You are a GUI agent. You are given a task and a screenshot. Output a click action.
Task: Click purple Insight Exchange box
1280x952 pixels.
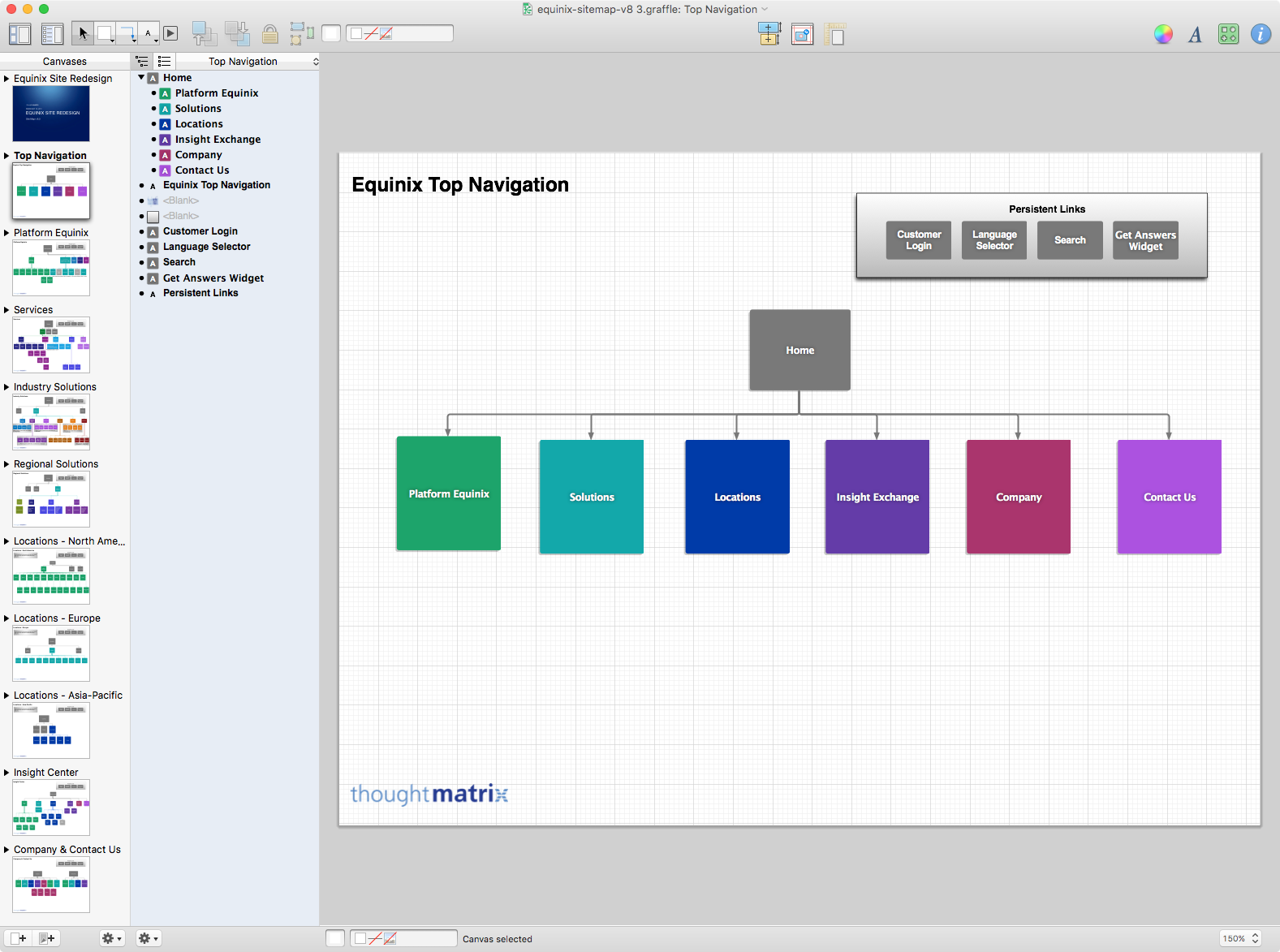point(877,497)
